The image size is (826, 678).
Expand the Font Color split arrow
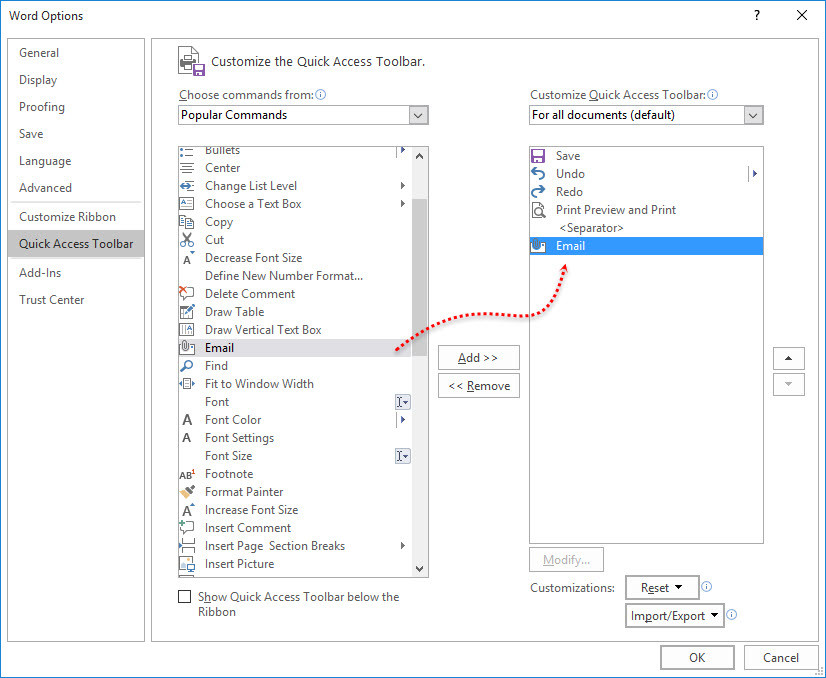coord(402,420)
